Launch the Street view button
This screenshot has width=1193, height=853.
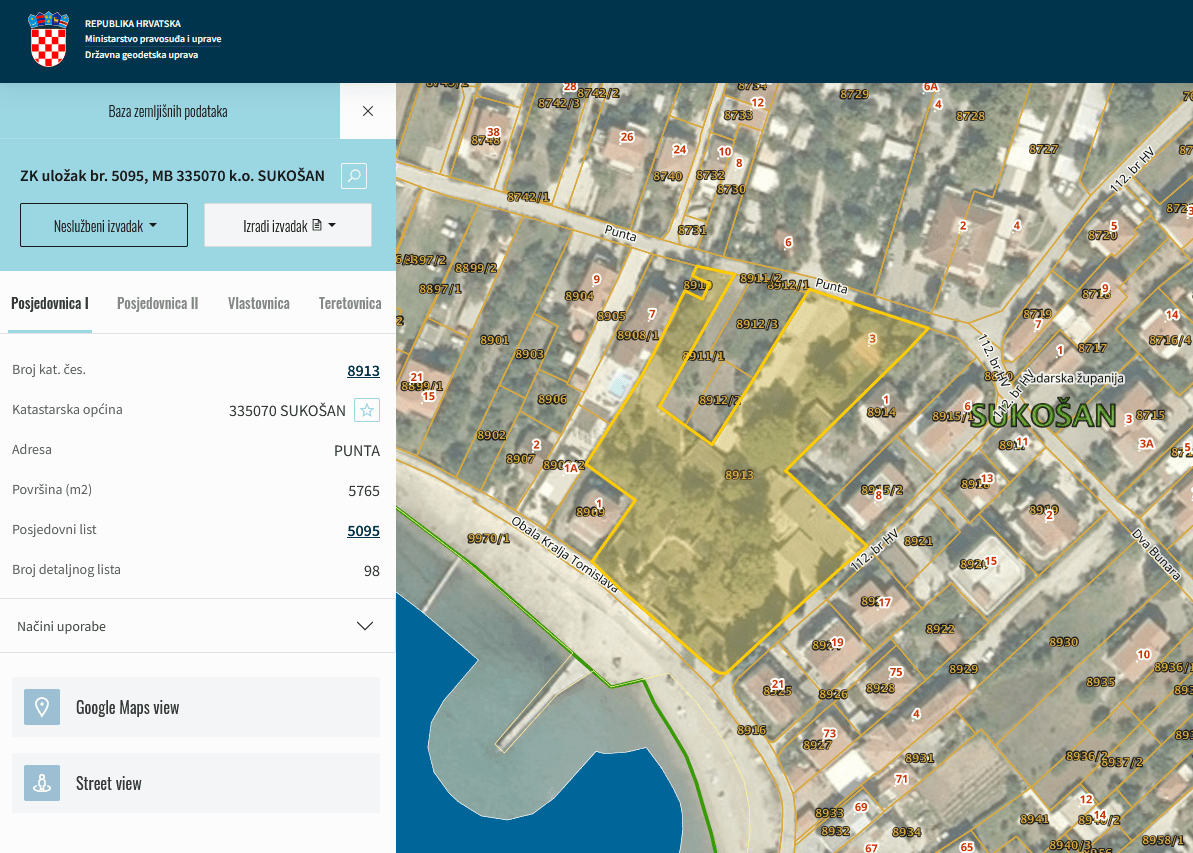(x=196, y=783)
